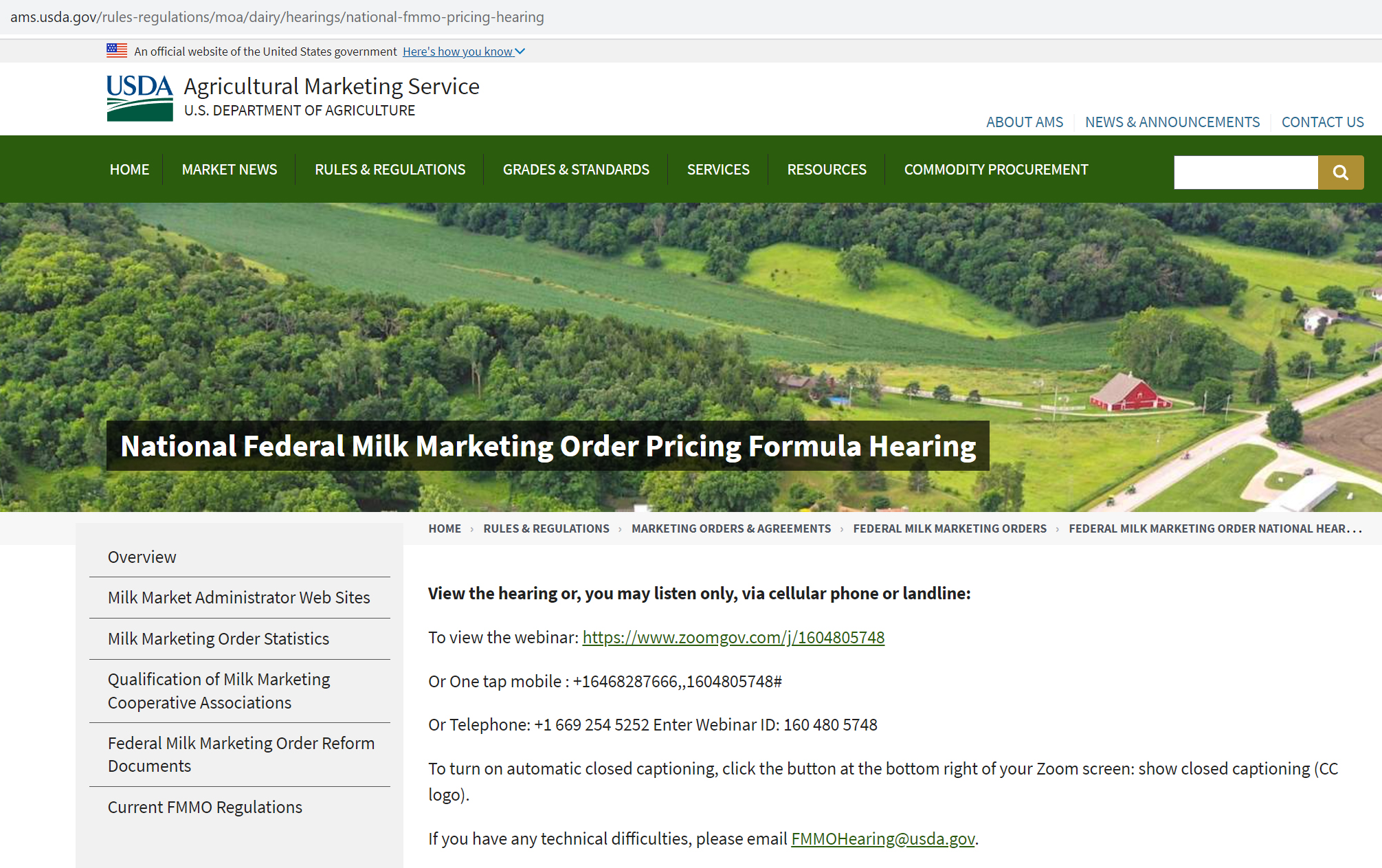Open Grades & Standards nav item
1382x868 pixels.
575,170
